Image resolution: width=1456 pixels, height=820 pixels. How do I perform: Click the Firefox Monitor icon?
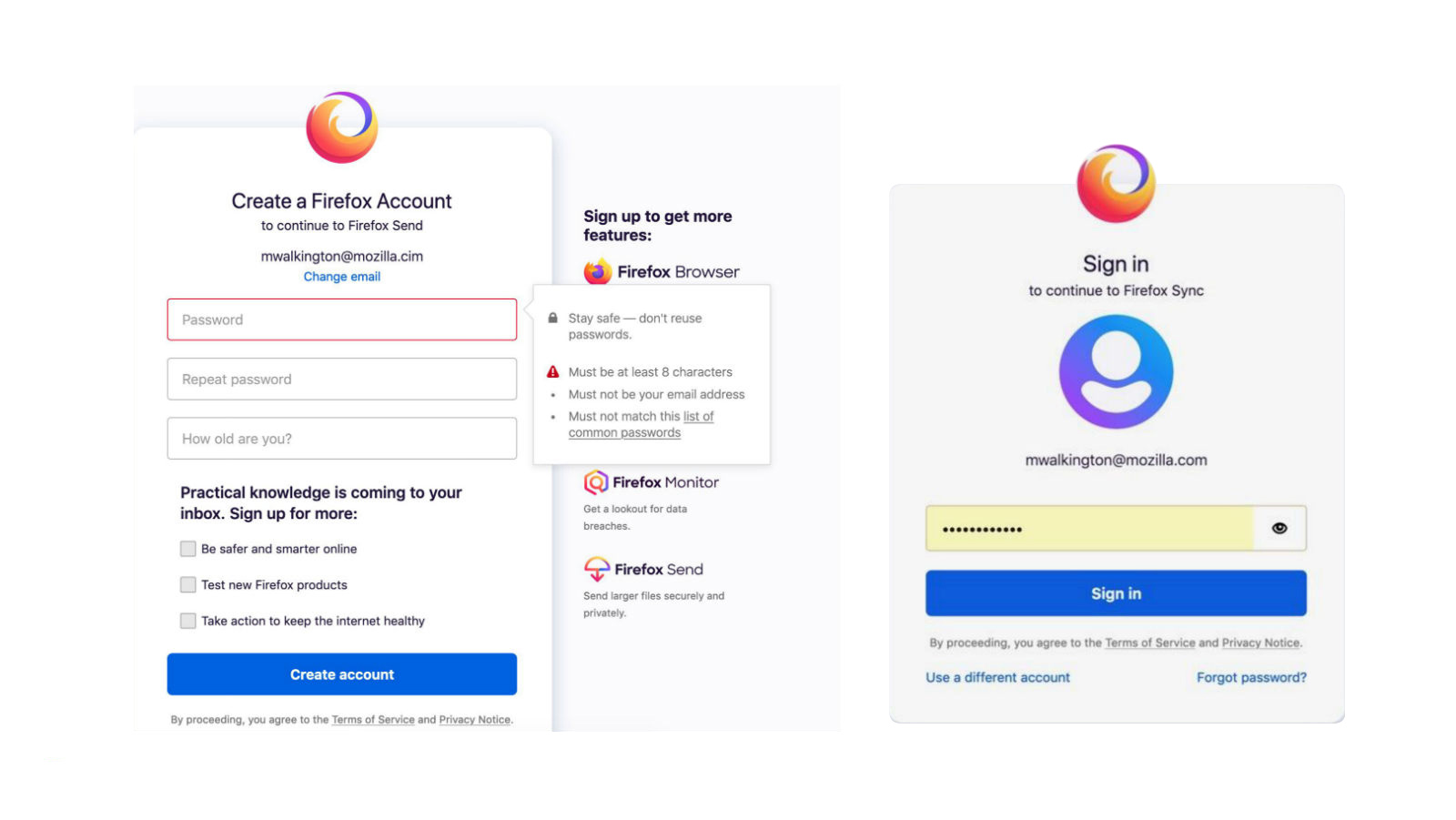[596, 481]
